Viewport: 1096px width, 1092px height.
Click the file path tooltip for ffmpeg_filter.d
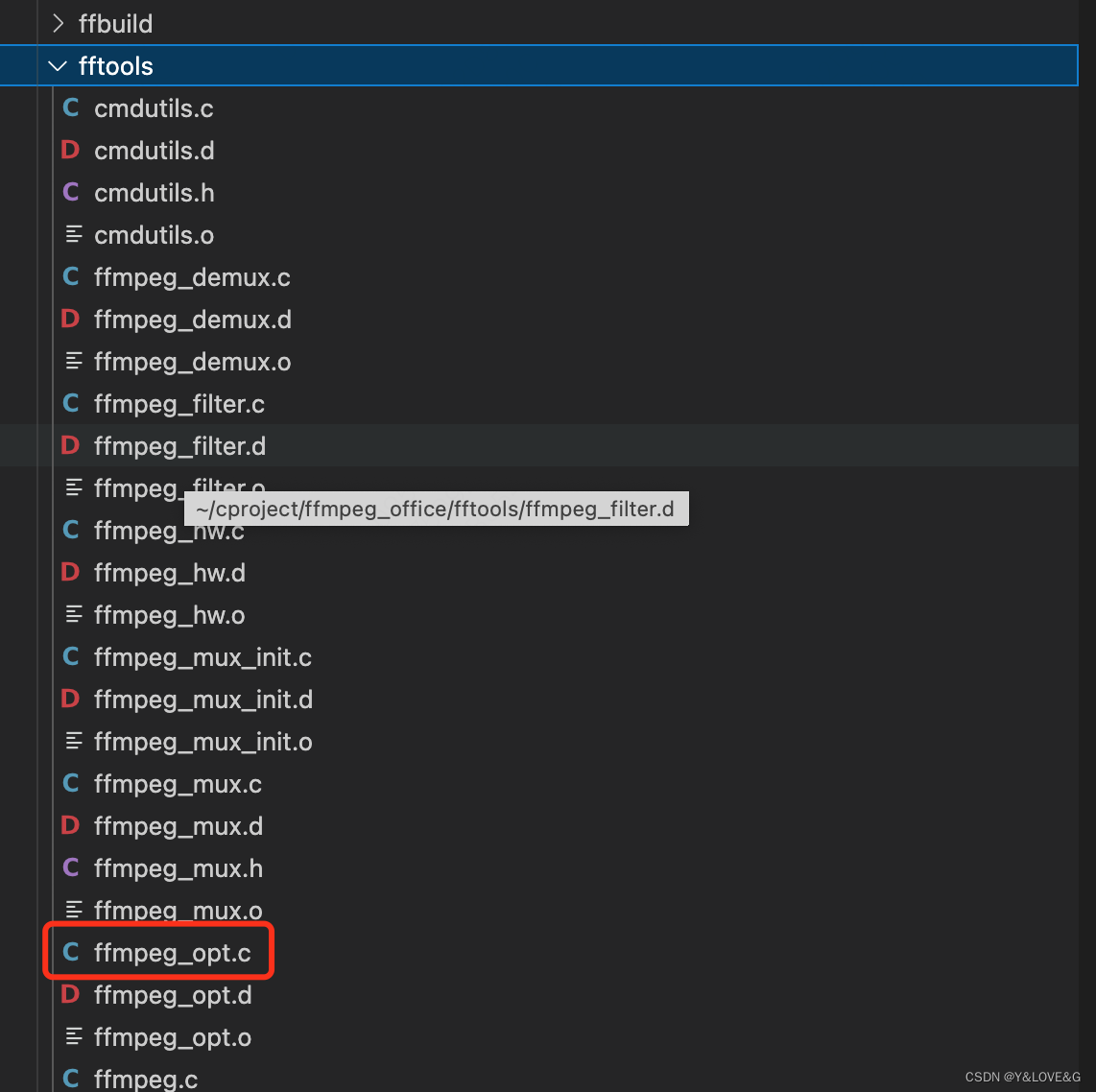tap(436, 509)
